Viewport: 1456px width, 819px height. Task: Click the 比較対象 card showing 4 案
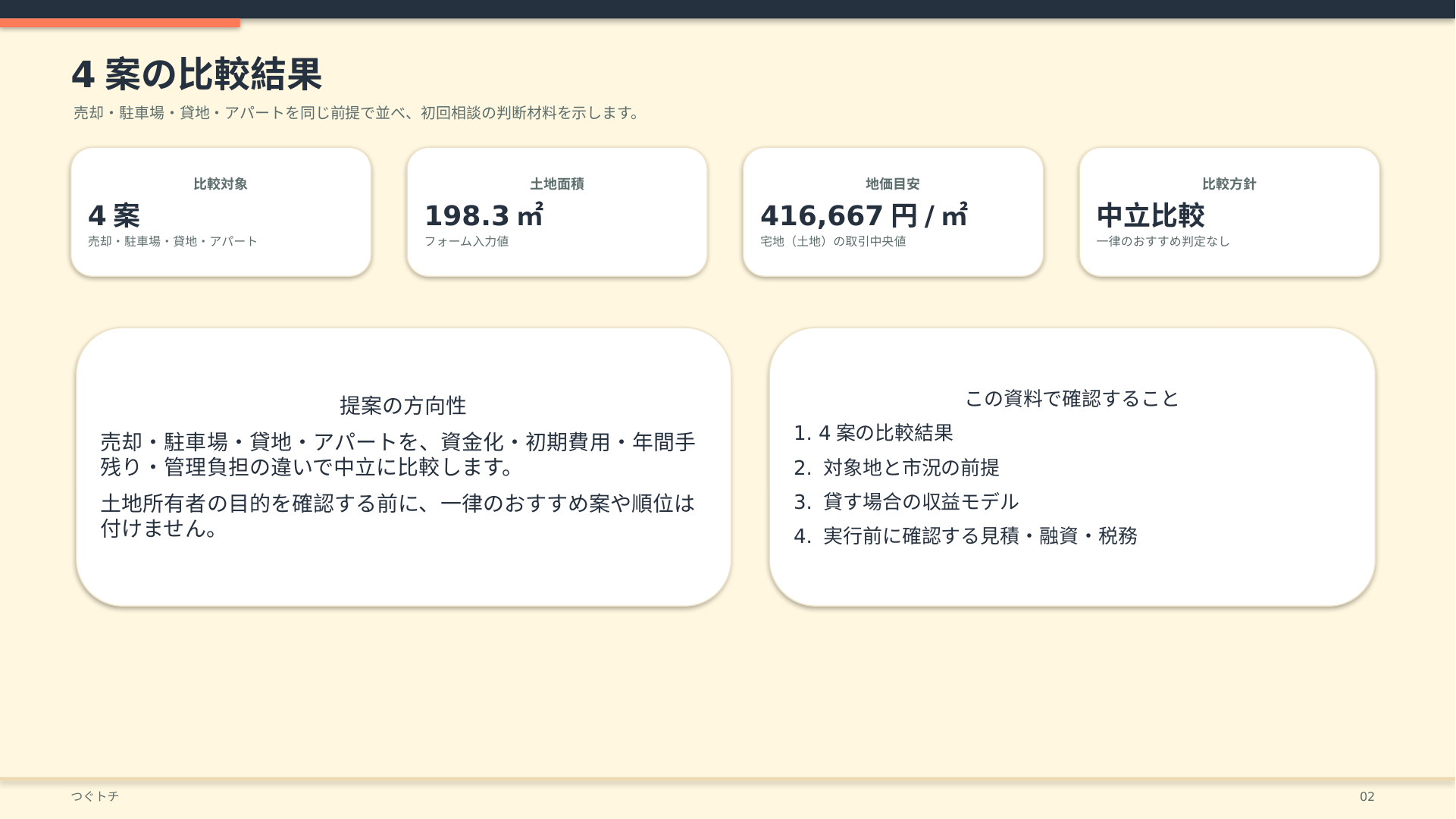[x=221, y=212]
